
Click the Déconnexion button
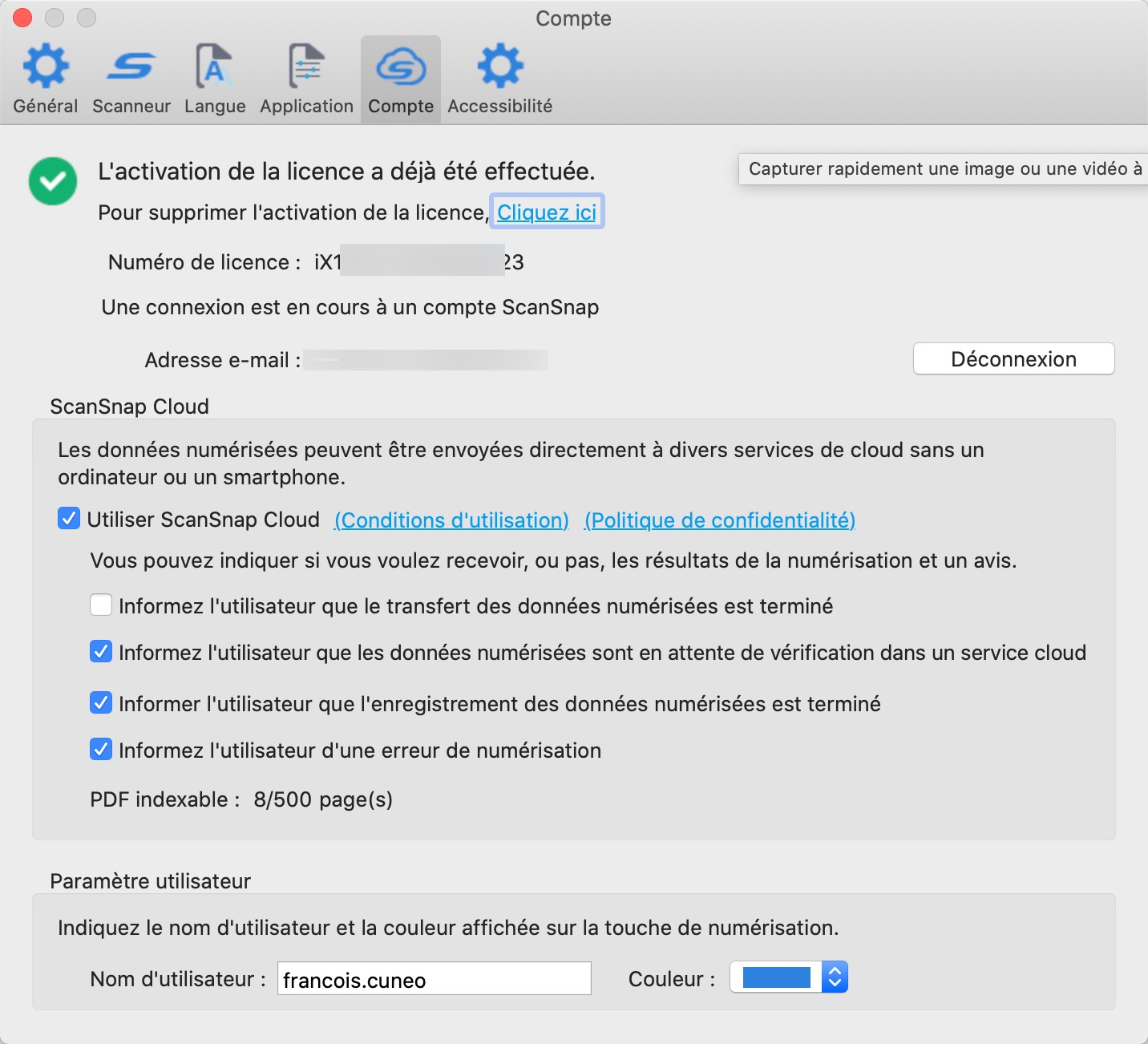coord(1013,358)
